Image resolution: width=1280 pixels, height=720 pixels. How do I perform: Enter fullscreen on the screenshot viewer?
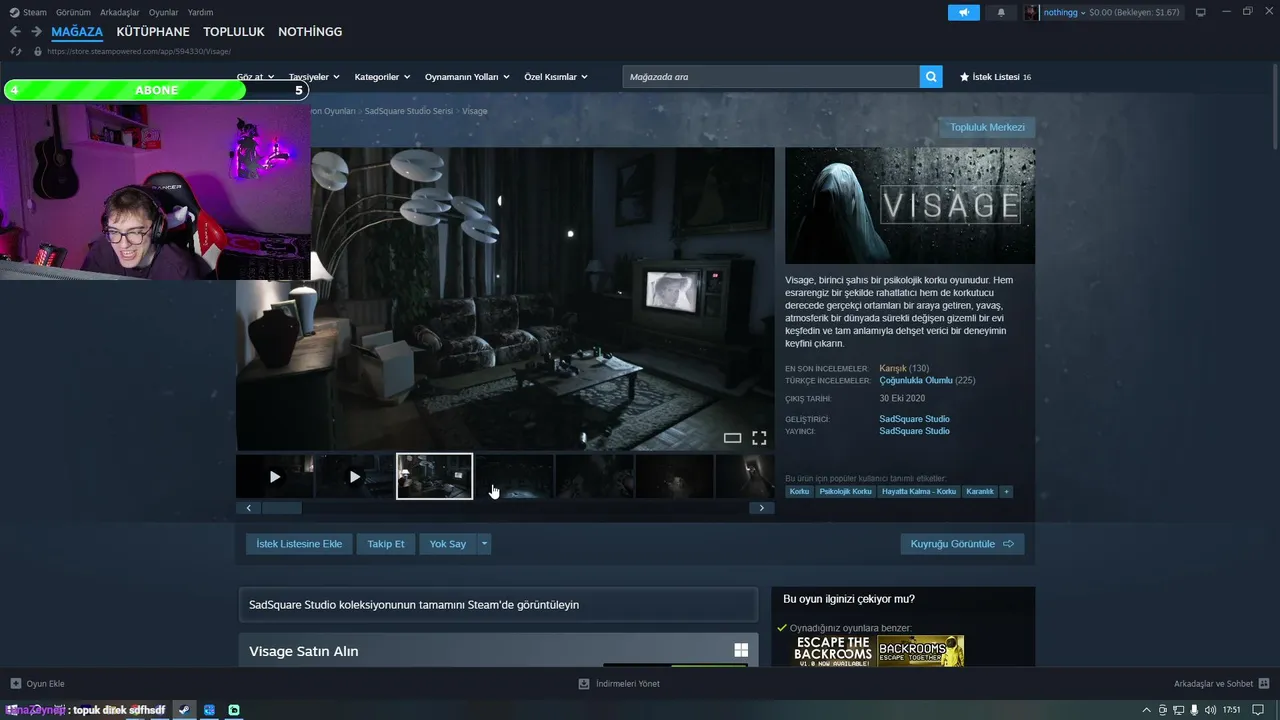tap(759, 438)
